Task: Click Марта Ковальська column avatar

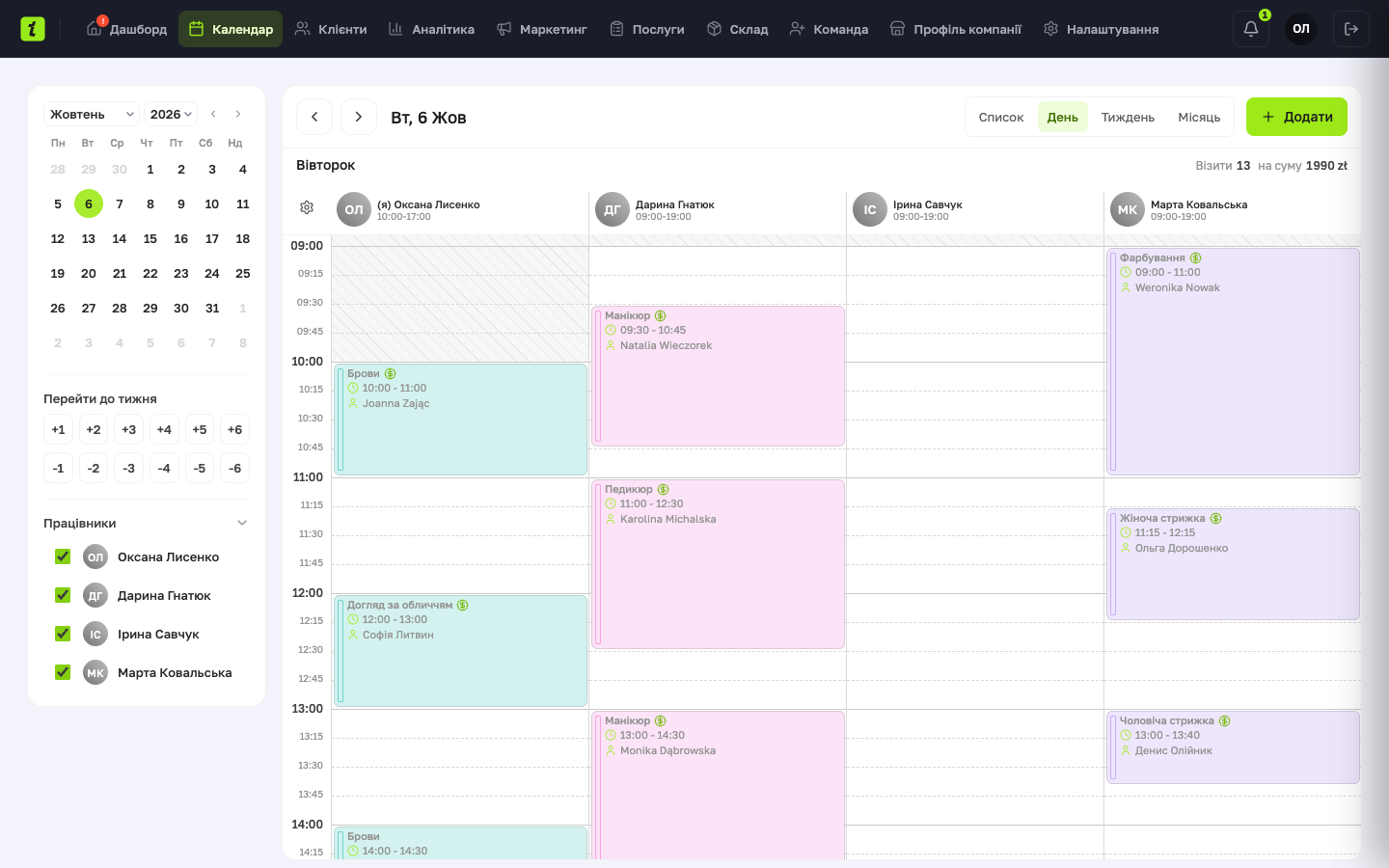Action: 1128,209
